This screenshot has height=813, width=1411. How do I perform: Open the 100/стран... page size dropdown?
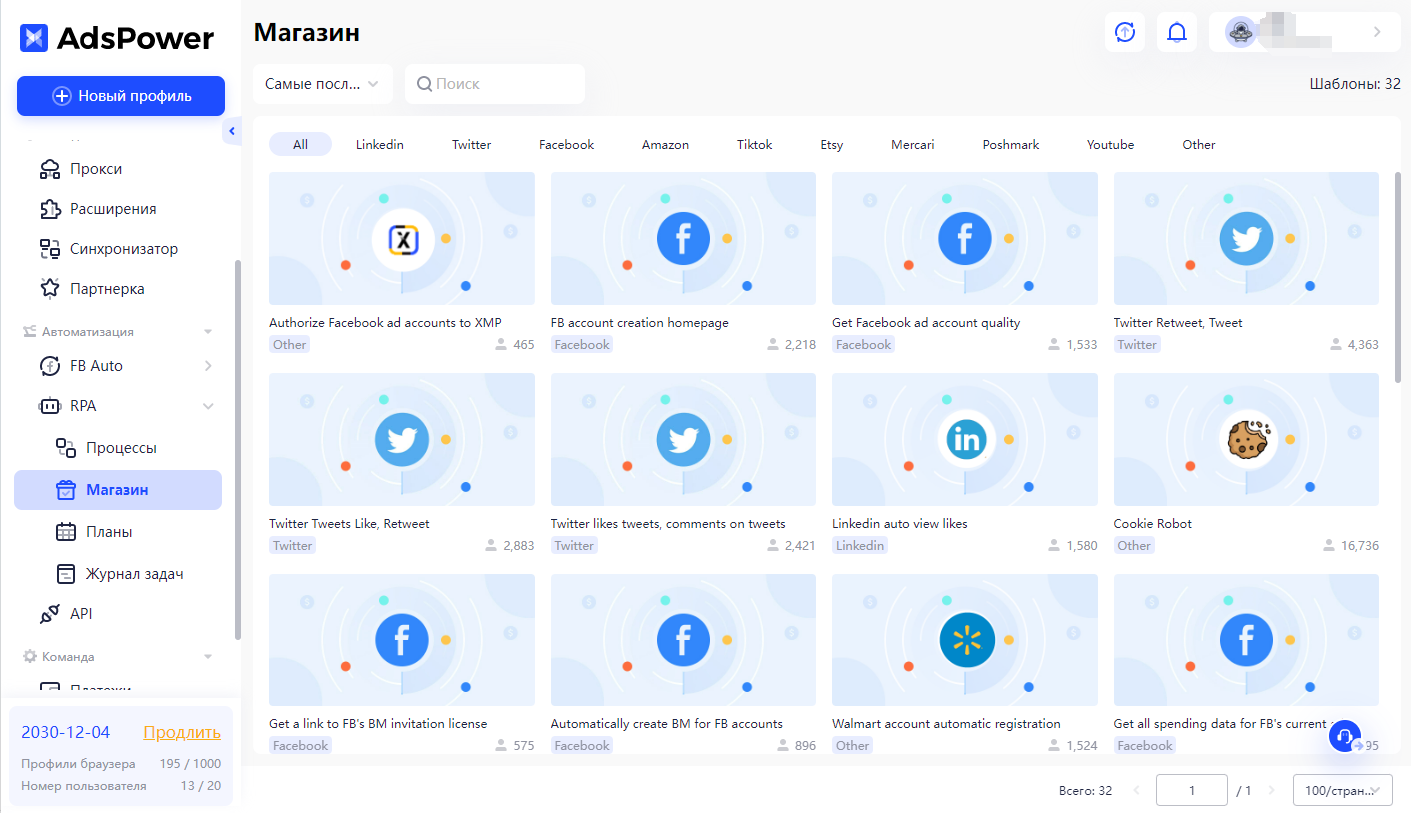pyautogui.click(x=1343, y=790)
